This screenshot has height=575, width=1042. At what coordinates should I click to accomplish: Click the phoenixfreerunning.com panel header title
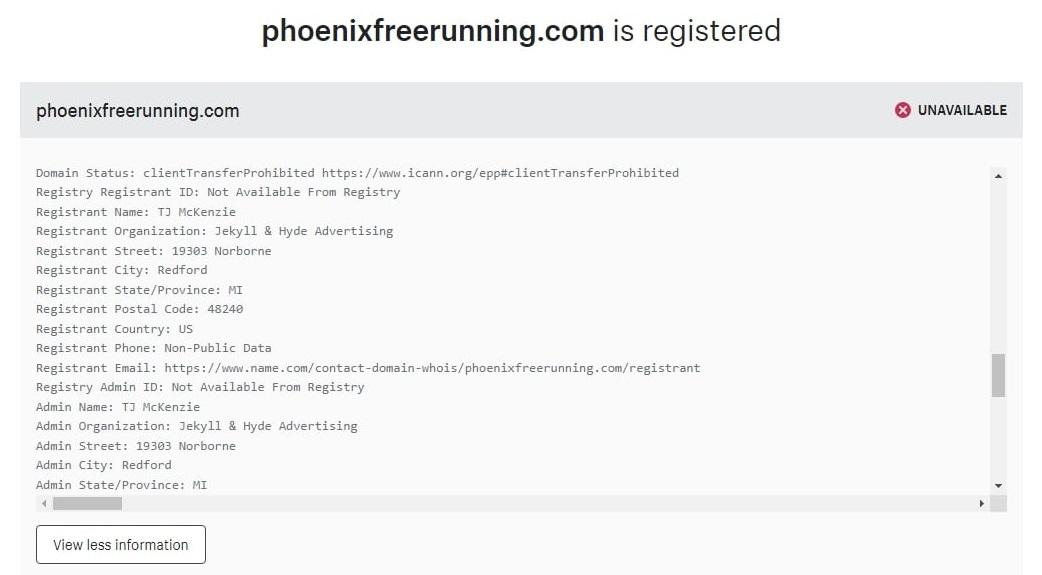click(x=138, y=111)
